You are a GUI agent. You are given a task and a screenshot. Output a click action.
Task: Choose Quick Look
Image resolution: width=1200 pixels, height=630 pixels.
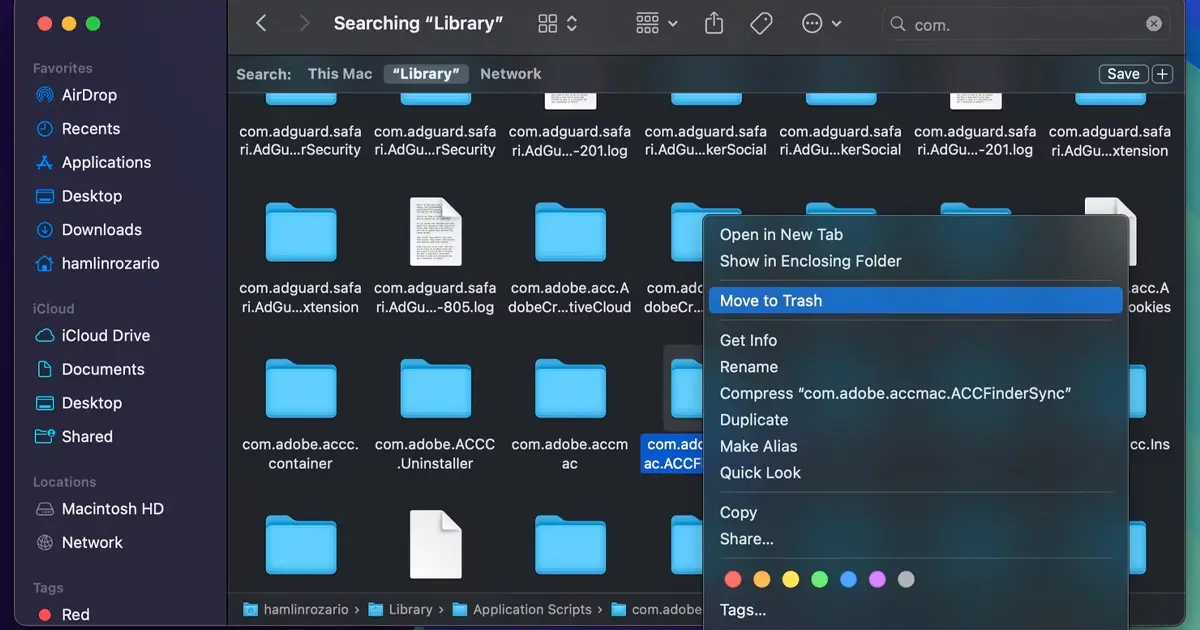760,473
